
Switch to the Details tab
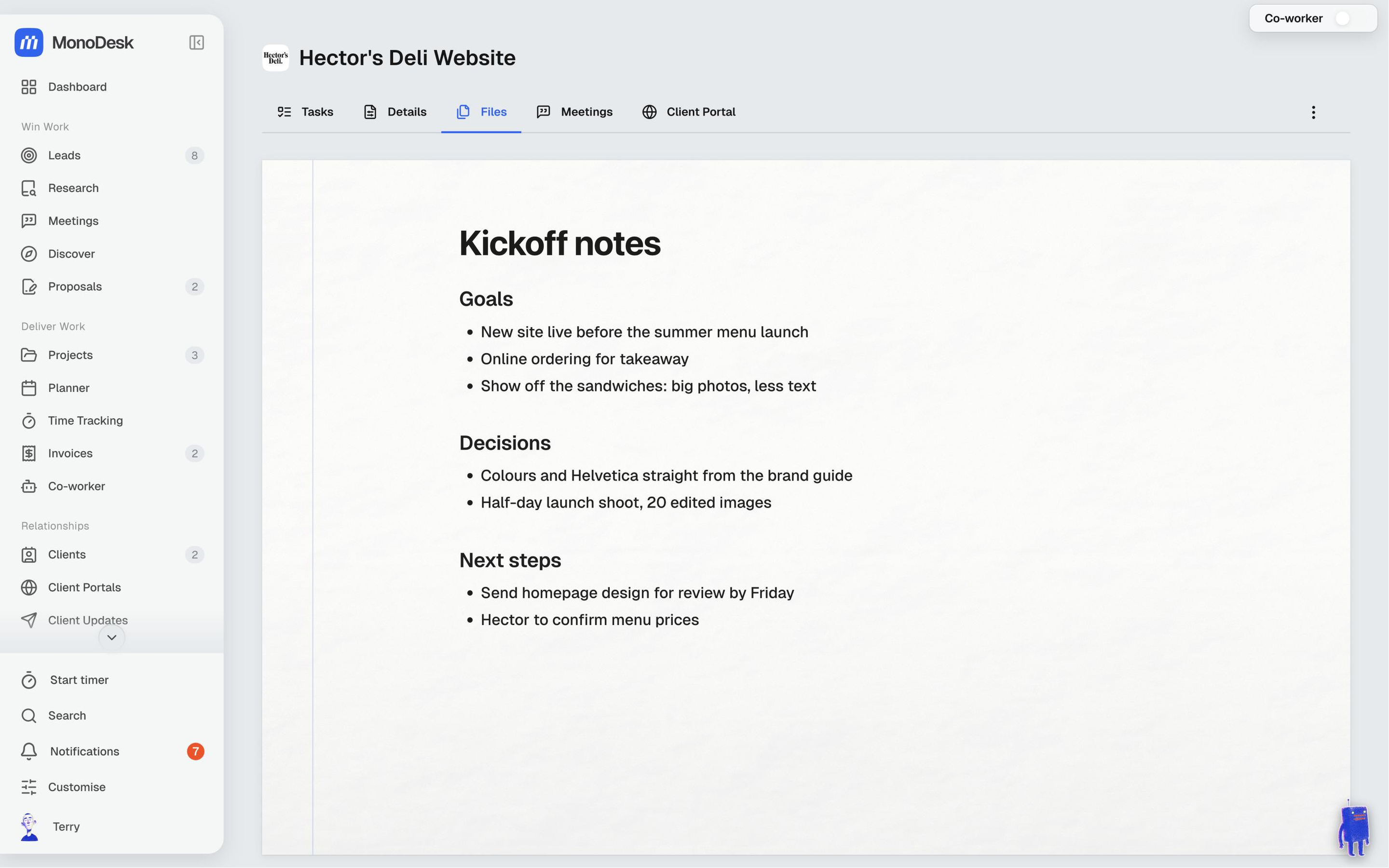[395, 112]
